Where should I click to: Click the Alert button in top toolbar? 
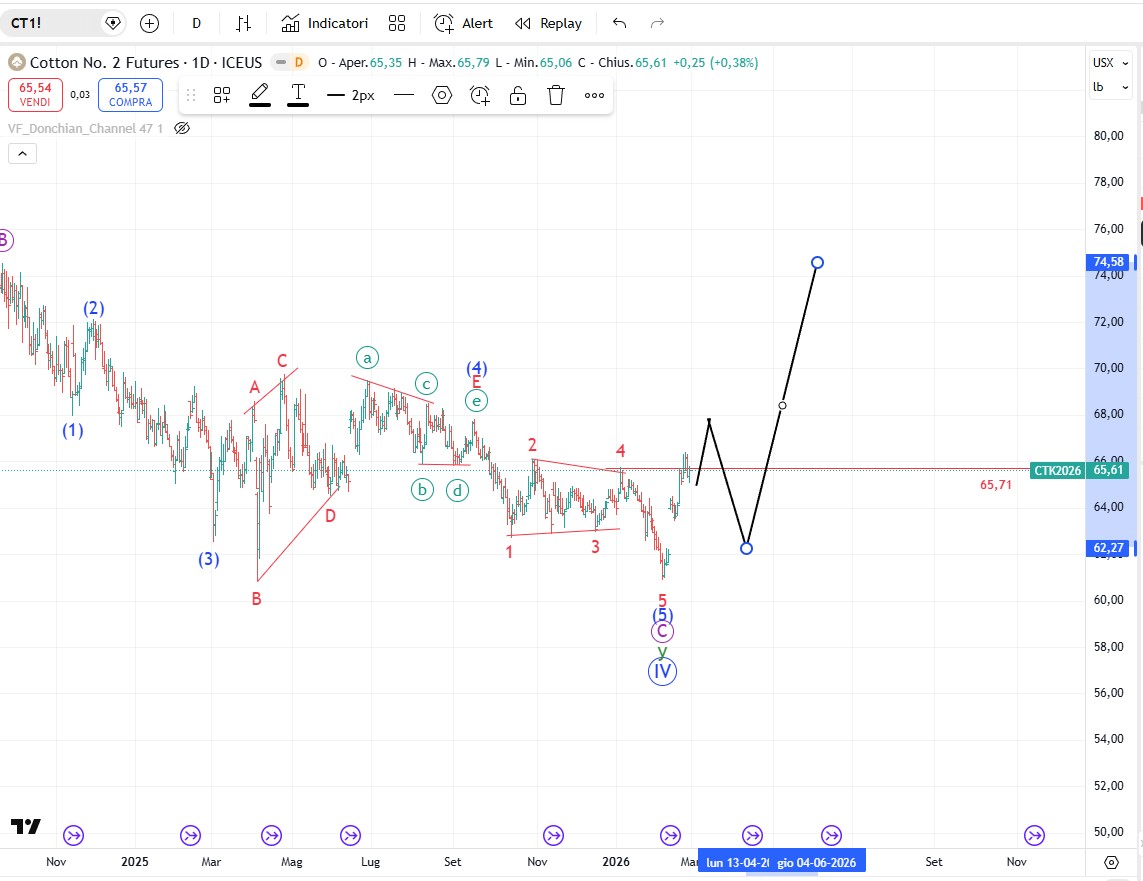click(463, 23)
